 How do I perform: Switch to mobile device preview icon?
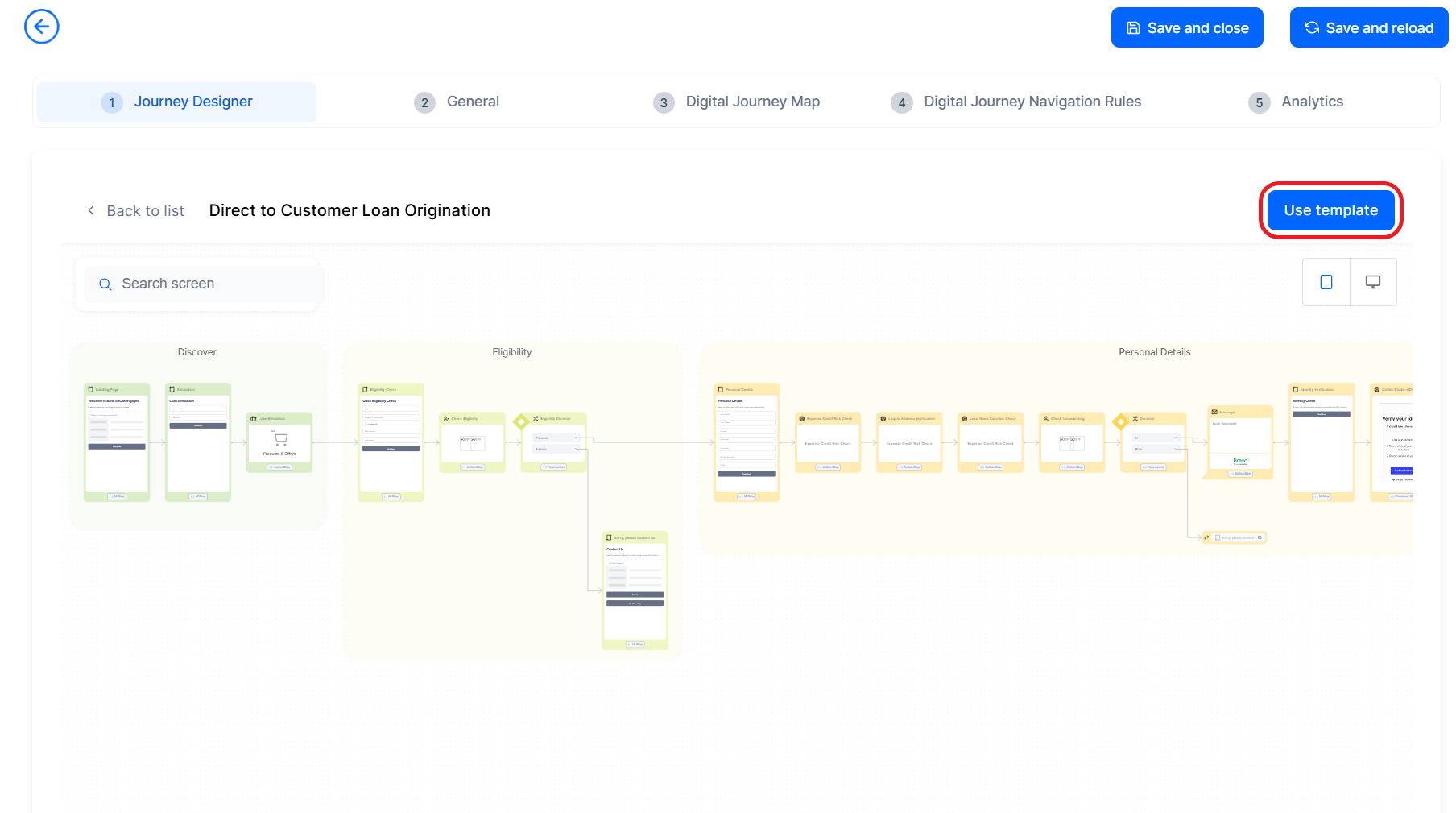(1326, 282)
